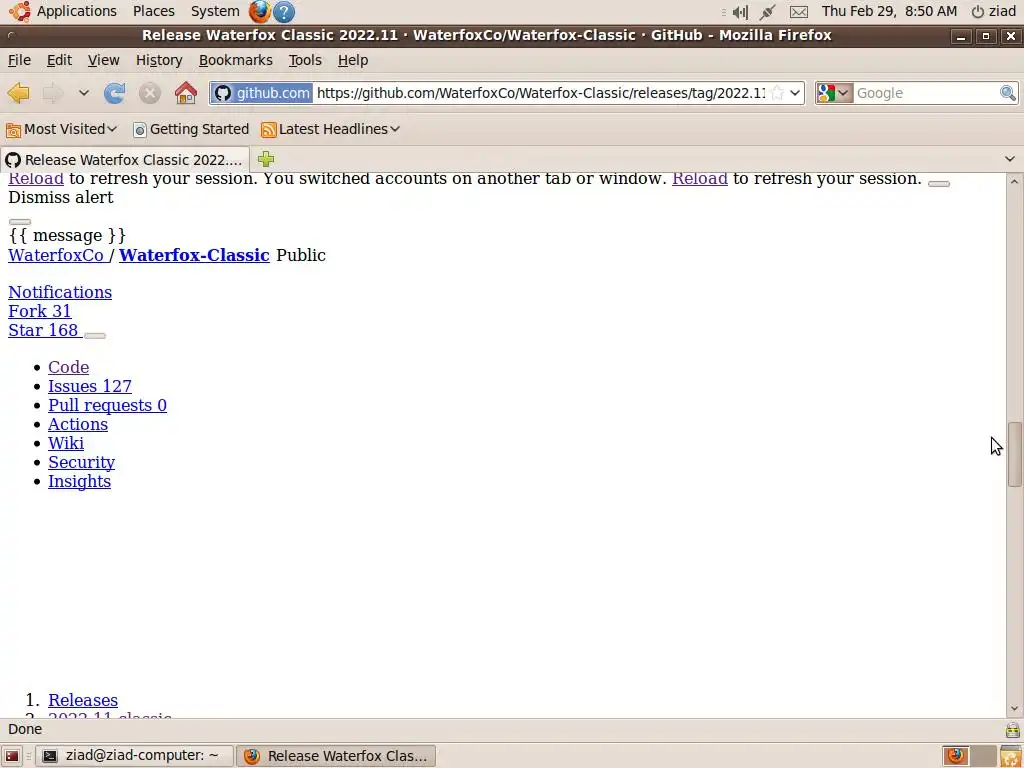Open a new tab with plus
The width and height of the screenshot is (1024, 768).
pos(266,159)
